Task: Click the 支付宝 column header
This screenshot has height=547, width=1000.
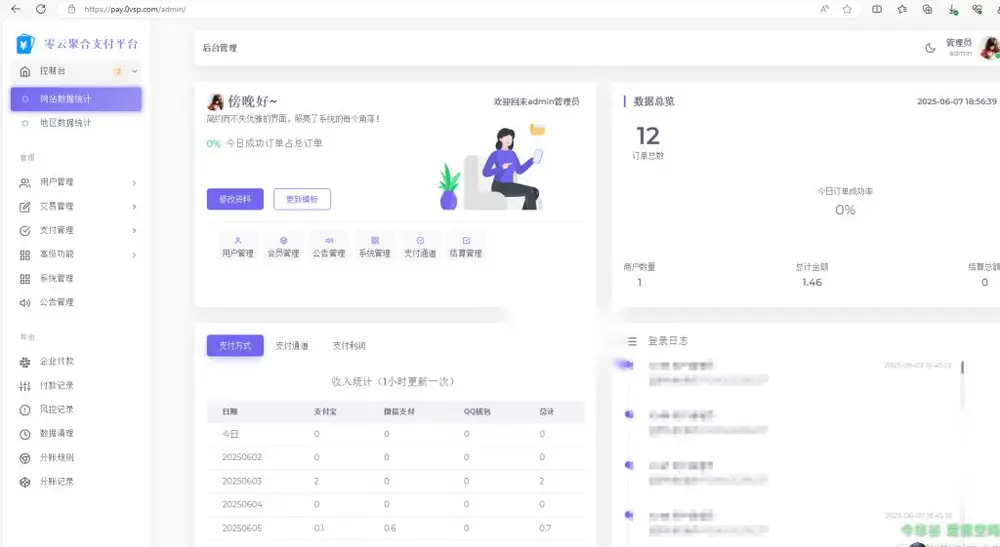Action: [x=325, y=412]
